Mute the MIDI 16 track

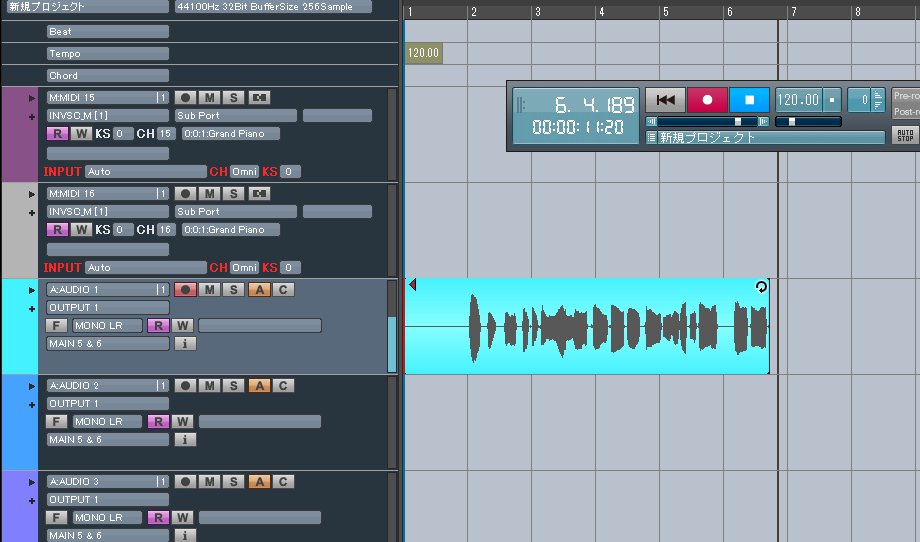[x=209, y=194]
